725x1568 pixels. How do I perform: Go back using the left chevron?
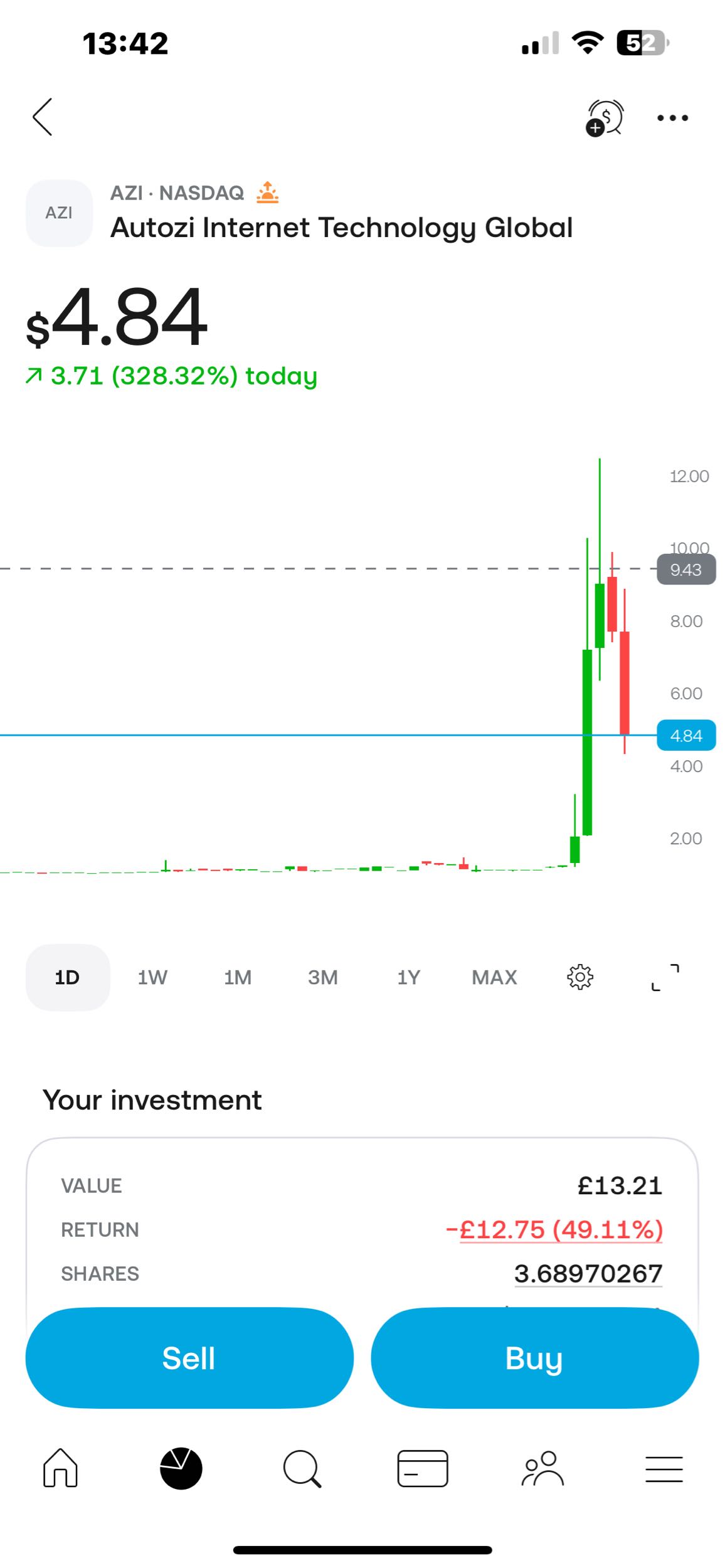(43, 117)
